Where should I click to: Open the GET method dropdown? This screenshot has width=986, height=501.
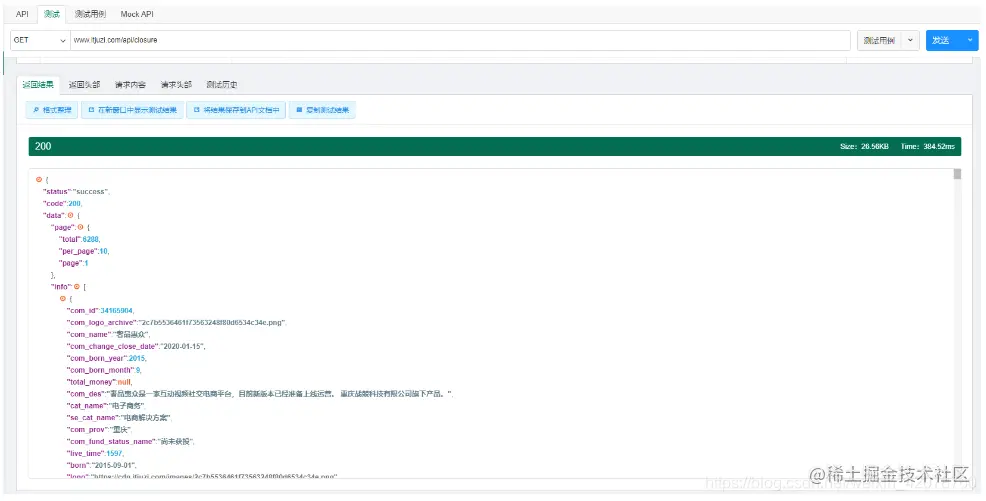click(40, 40)
